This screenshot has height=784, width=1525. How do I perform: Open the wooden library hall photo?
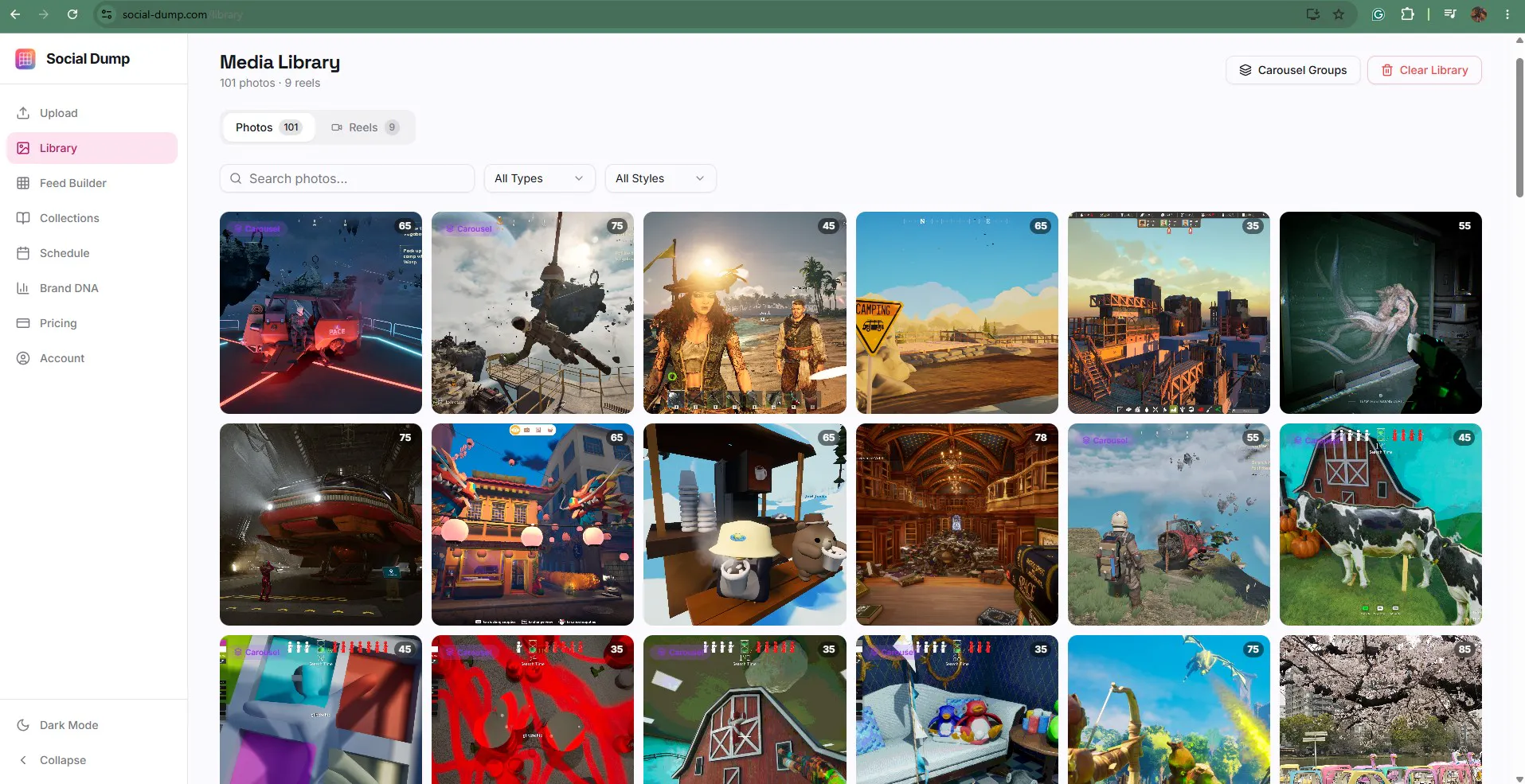[x=957, y=525]
